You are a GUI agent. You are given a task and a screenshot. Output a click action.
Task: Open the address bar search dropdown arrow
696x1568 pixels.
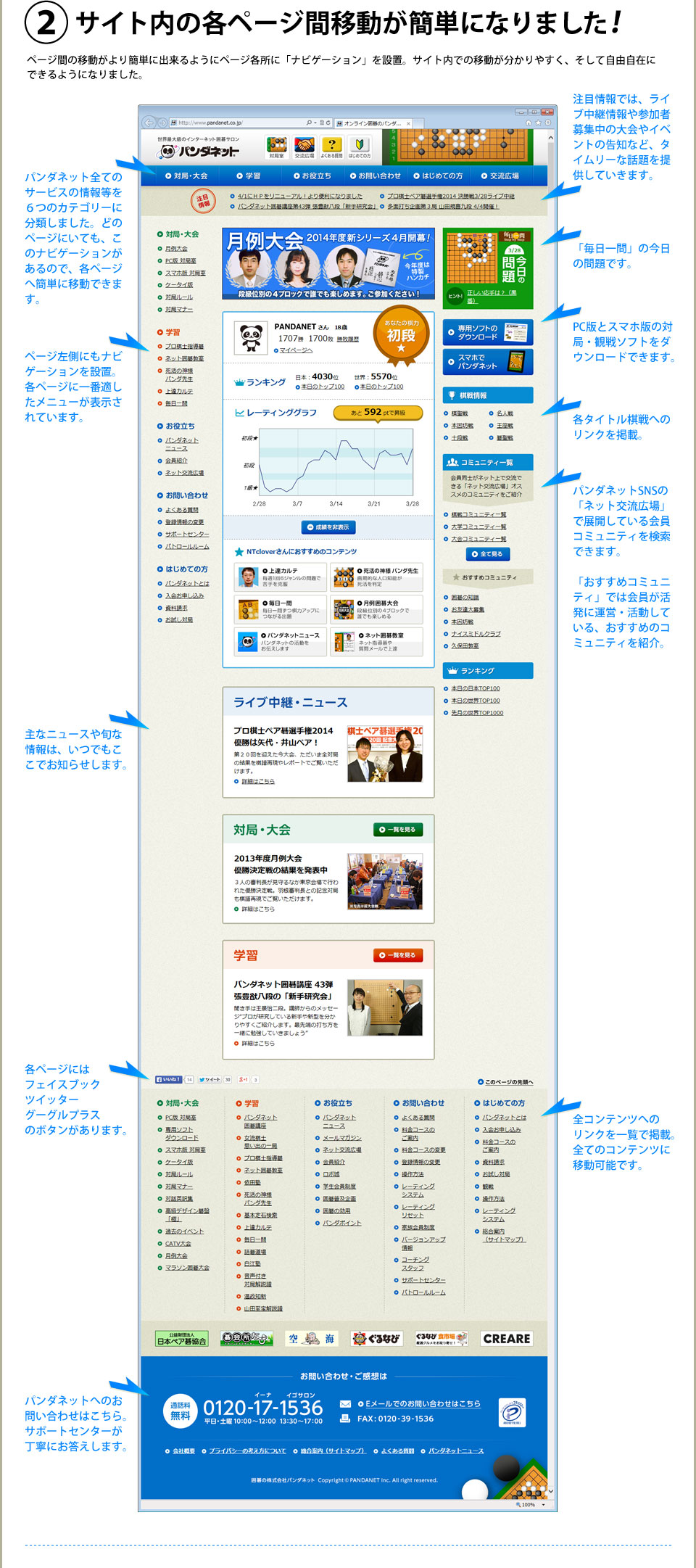click(315, 123)
